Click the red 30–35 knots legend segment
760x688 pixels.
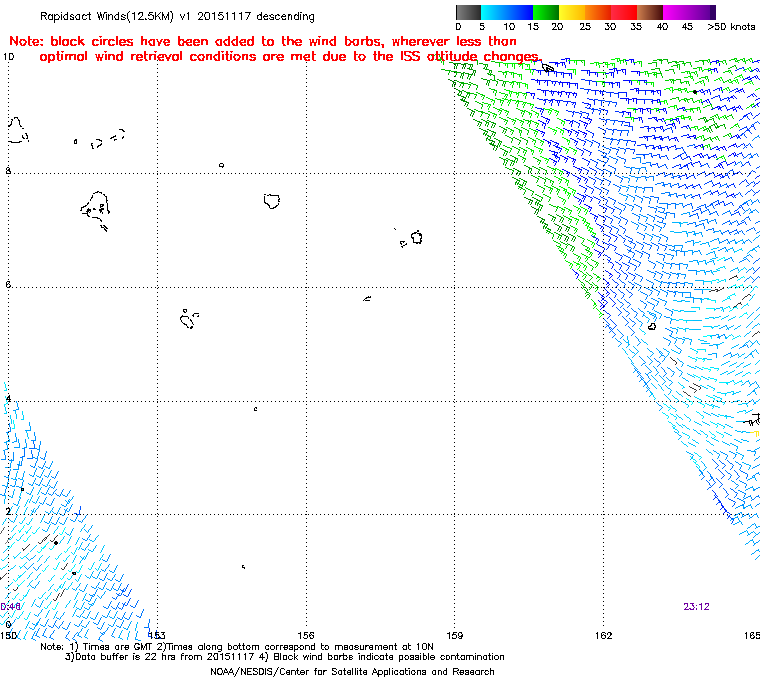(624, 12)
